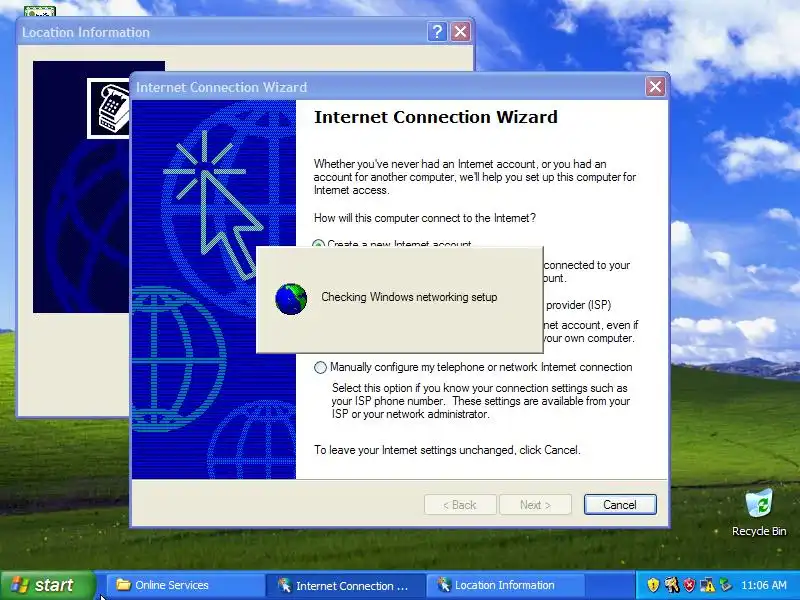Click the network warning tray icon
Screen dimensions: 800x600
coord(707,585)
